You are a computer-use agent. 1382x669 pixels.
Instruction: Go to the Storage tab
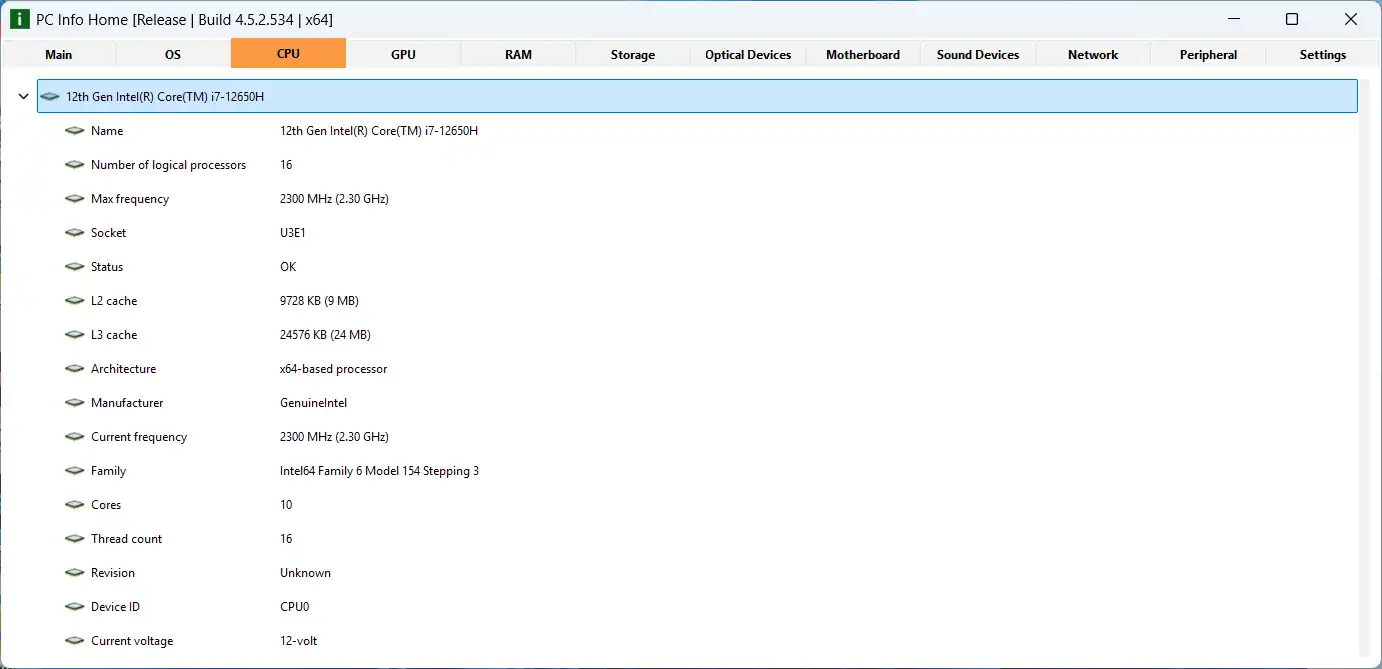pyautogui.click(x=632, y=54)
